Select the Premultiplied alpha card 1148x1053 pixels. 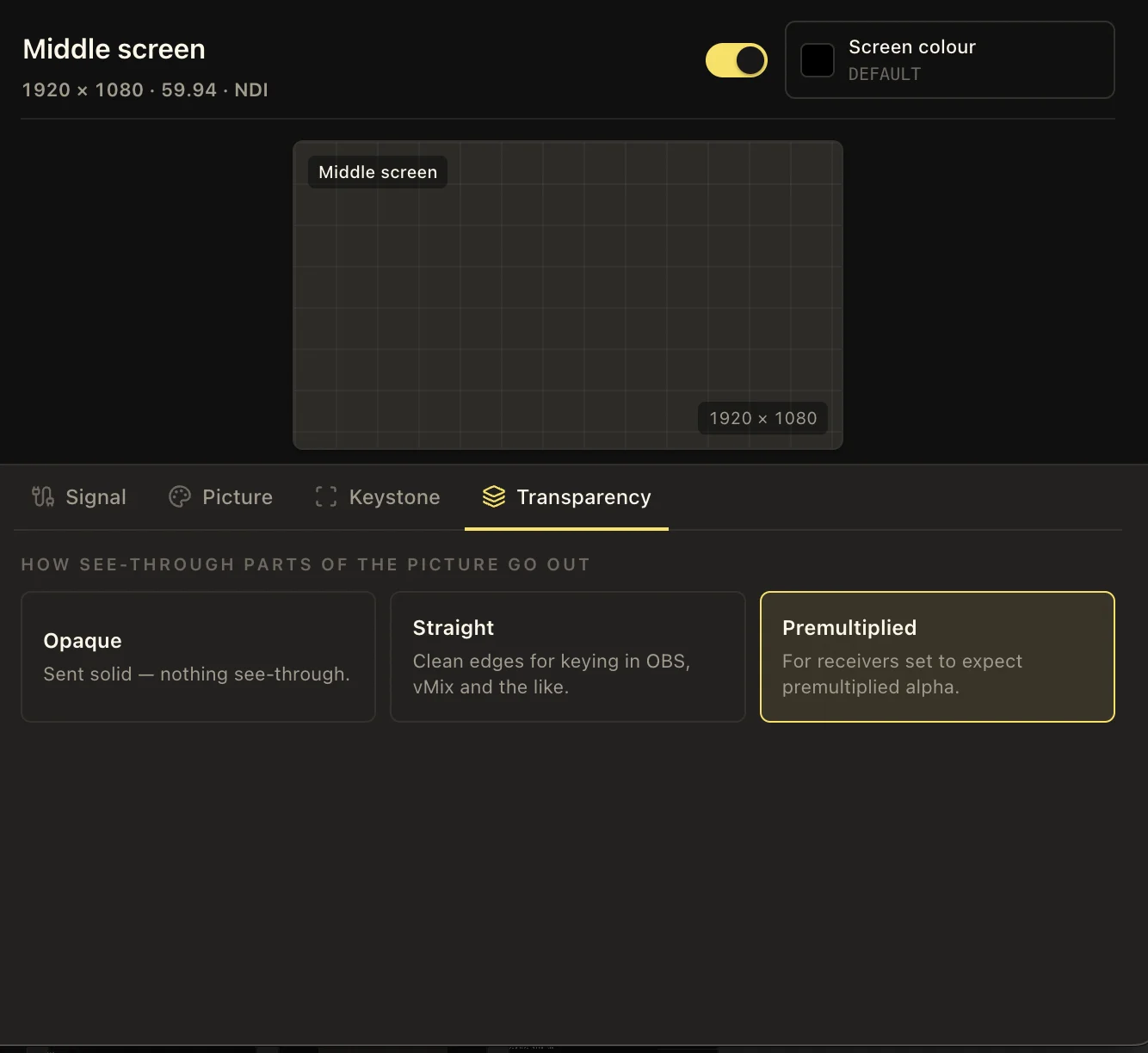point(937,656)
